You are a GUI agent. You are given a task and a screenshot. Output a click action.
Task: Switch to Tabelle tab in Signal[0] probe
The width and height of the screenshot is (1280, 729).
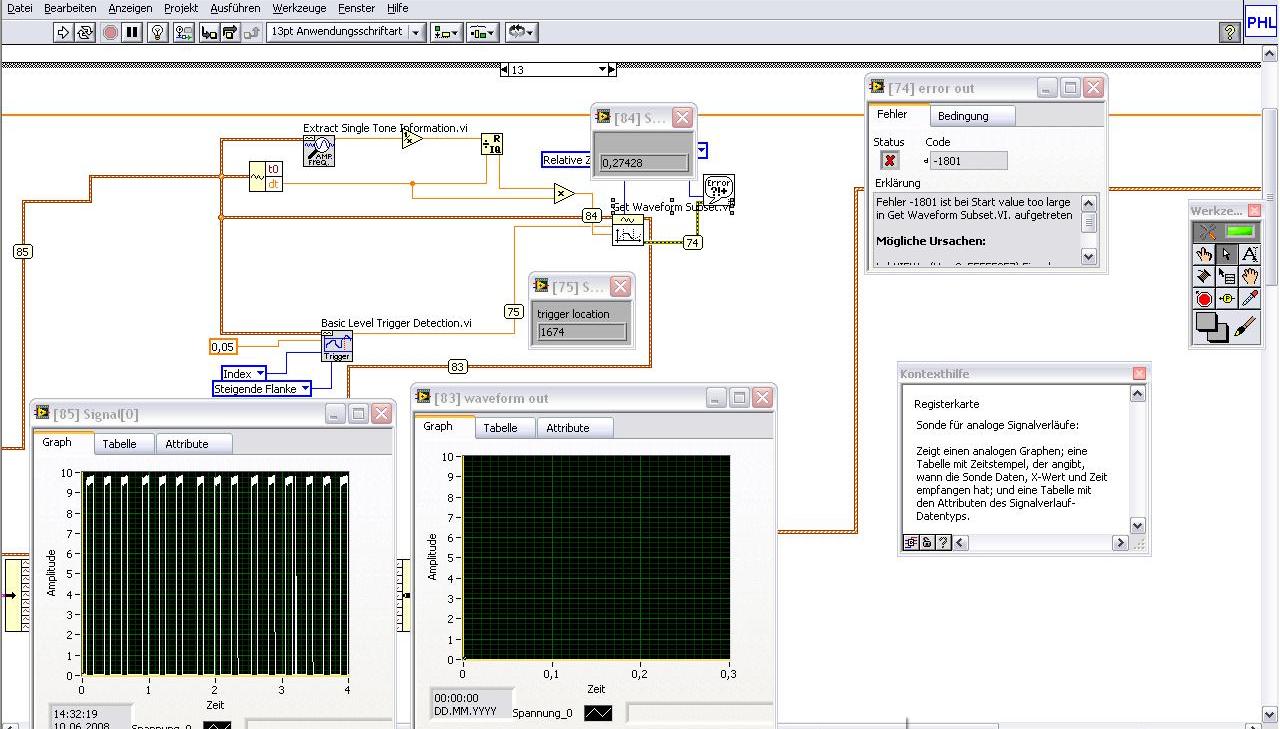(x=119, y=444)
